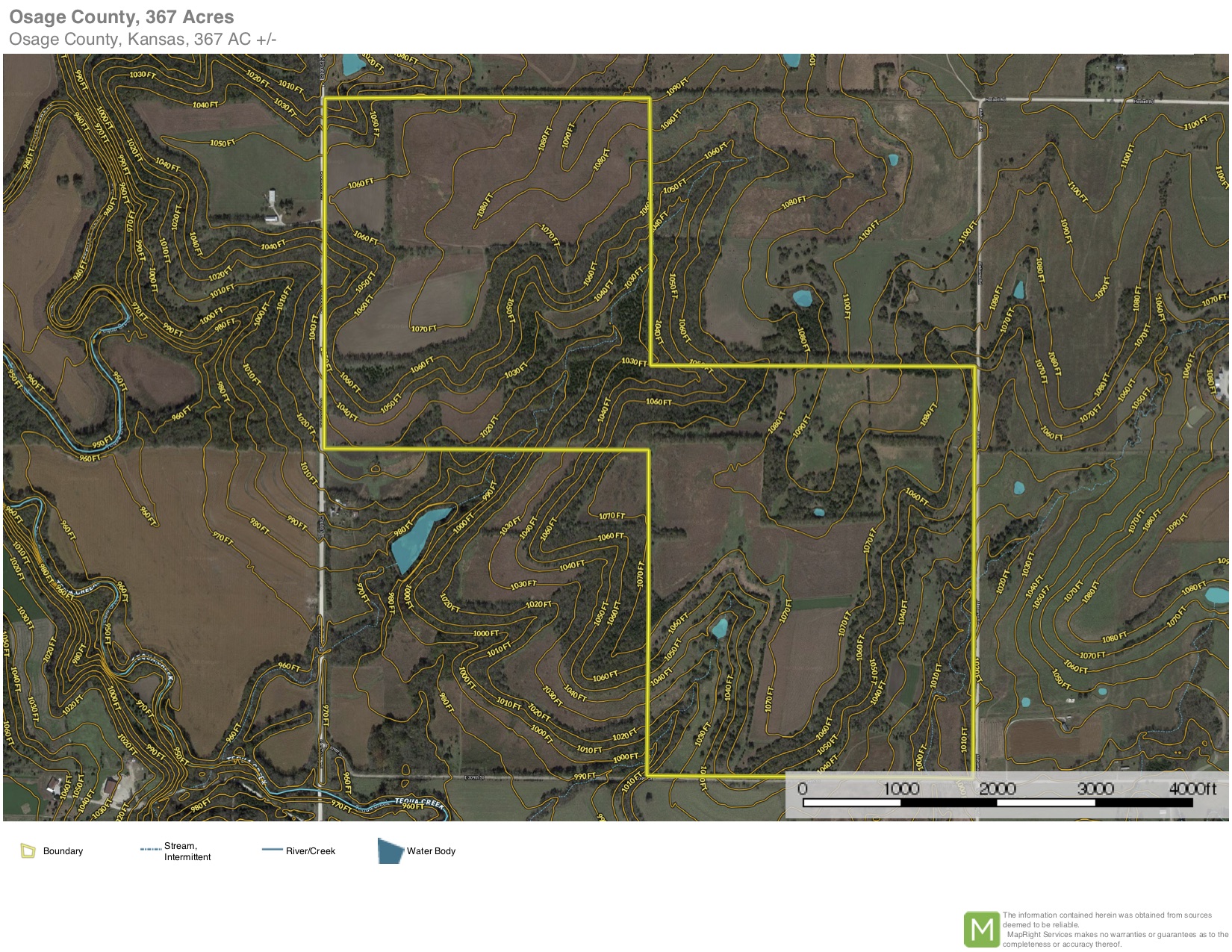Click the Boundary legend label
Screen dimensions: 1232x952
pos(63,851)
